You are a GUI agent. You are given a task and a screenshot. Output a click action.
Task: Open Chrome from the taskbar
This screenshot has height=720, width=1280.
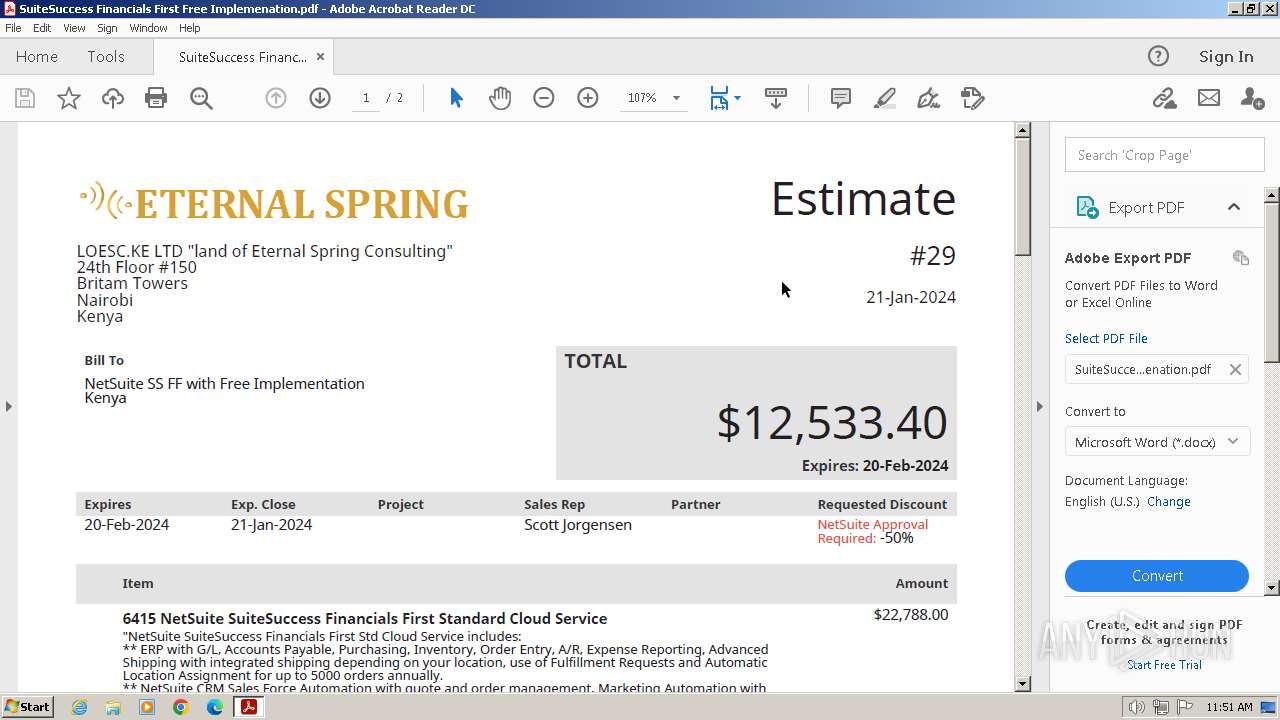pyautogui.click(x=181, y=707)
